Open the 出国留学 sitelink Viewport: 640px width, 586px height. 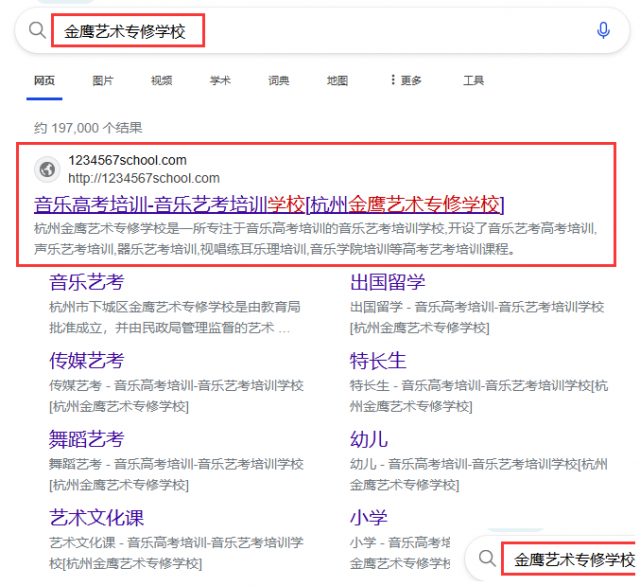pyautogui.click(x=387, y=282)
